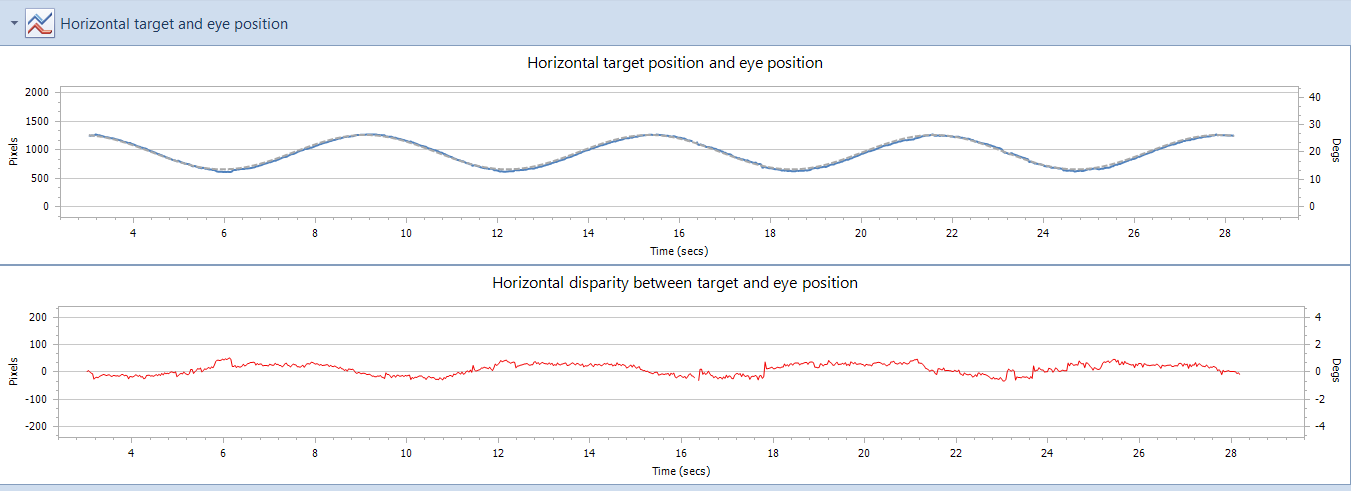Screen dimensions: 1351x491
Task: Click the eye position curve's first trough near 6 seconds
Action: (226, 171)
